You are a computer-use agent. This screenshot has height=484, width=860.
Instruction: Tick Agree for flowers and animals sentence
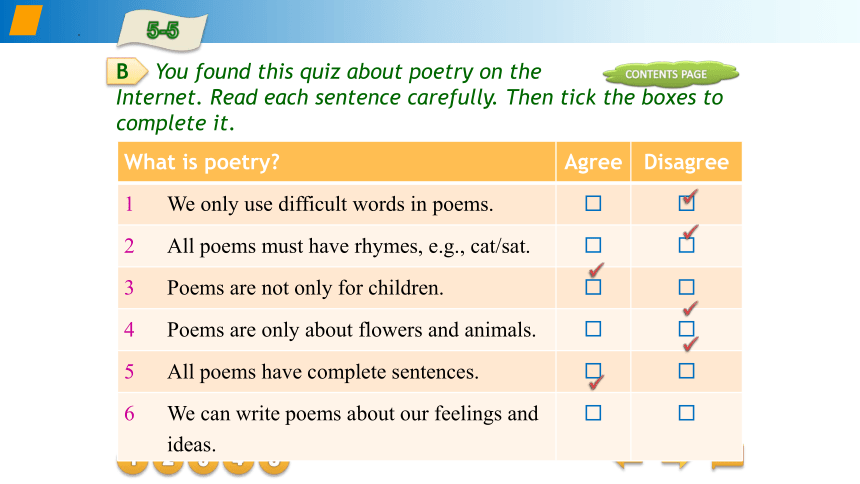coord(593,329)
